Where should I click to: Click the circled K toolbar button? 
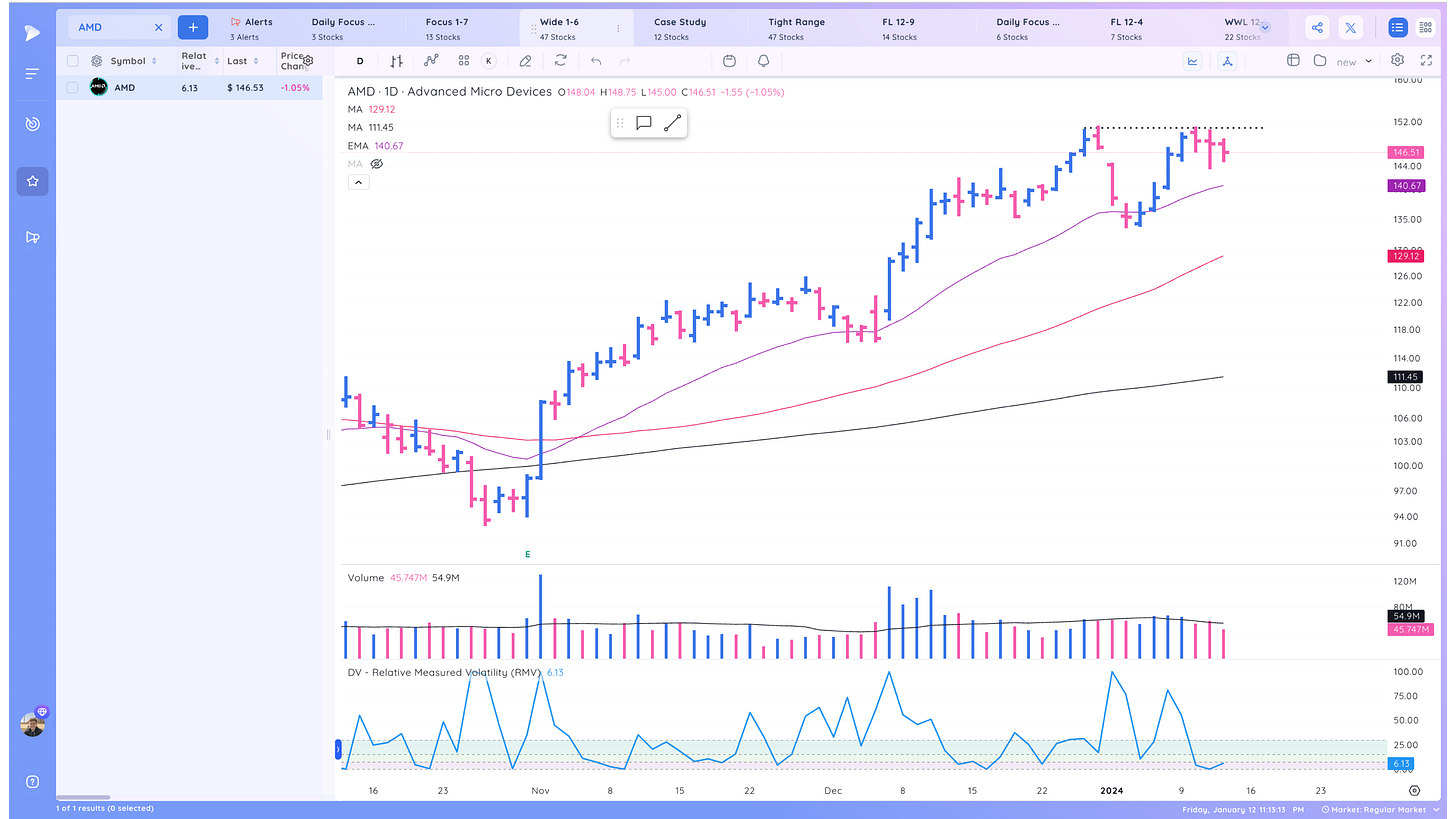(x=488, y=61)
